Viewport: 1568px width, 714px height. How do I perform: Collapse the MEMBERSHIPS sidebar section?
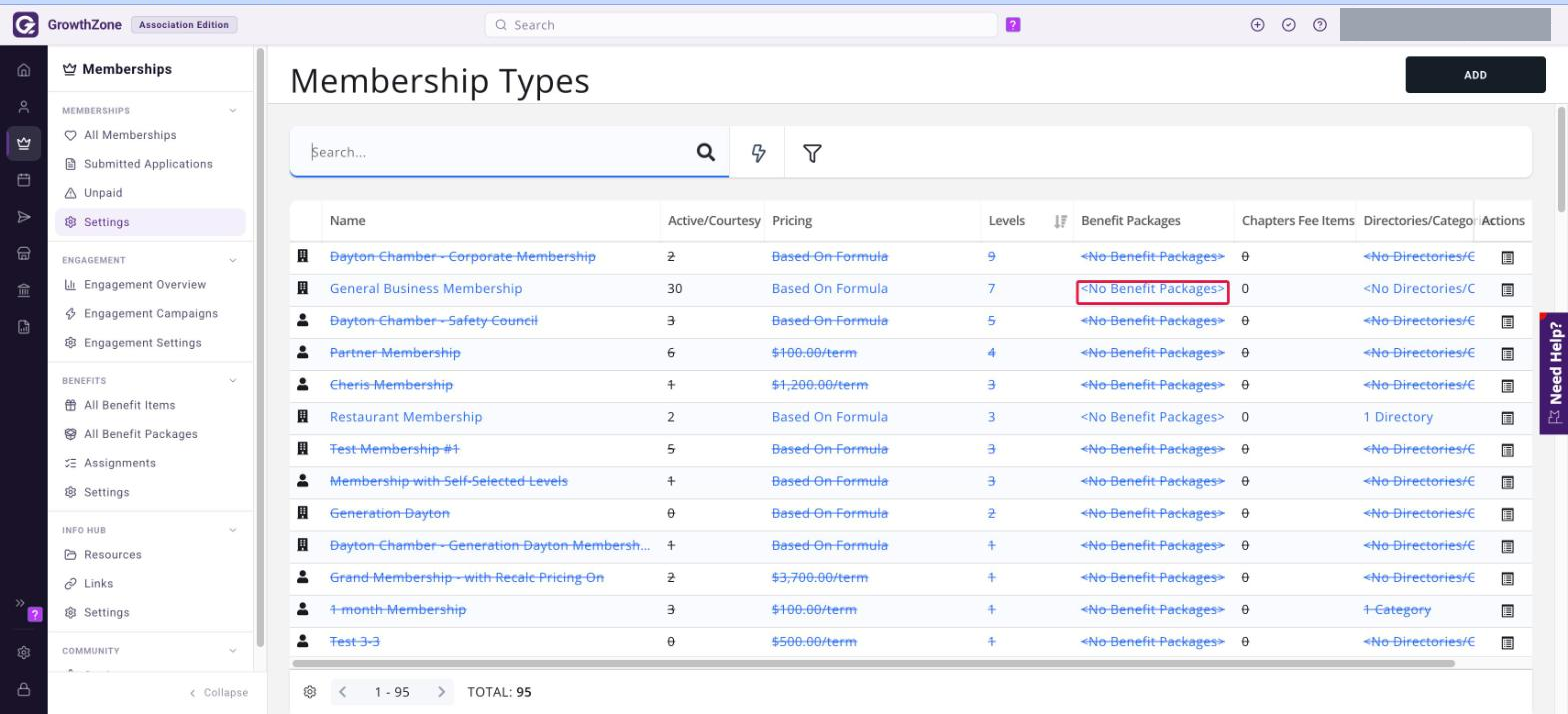pos(233,111)
